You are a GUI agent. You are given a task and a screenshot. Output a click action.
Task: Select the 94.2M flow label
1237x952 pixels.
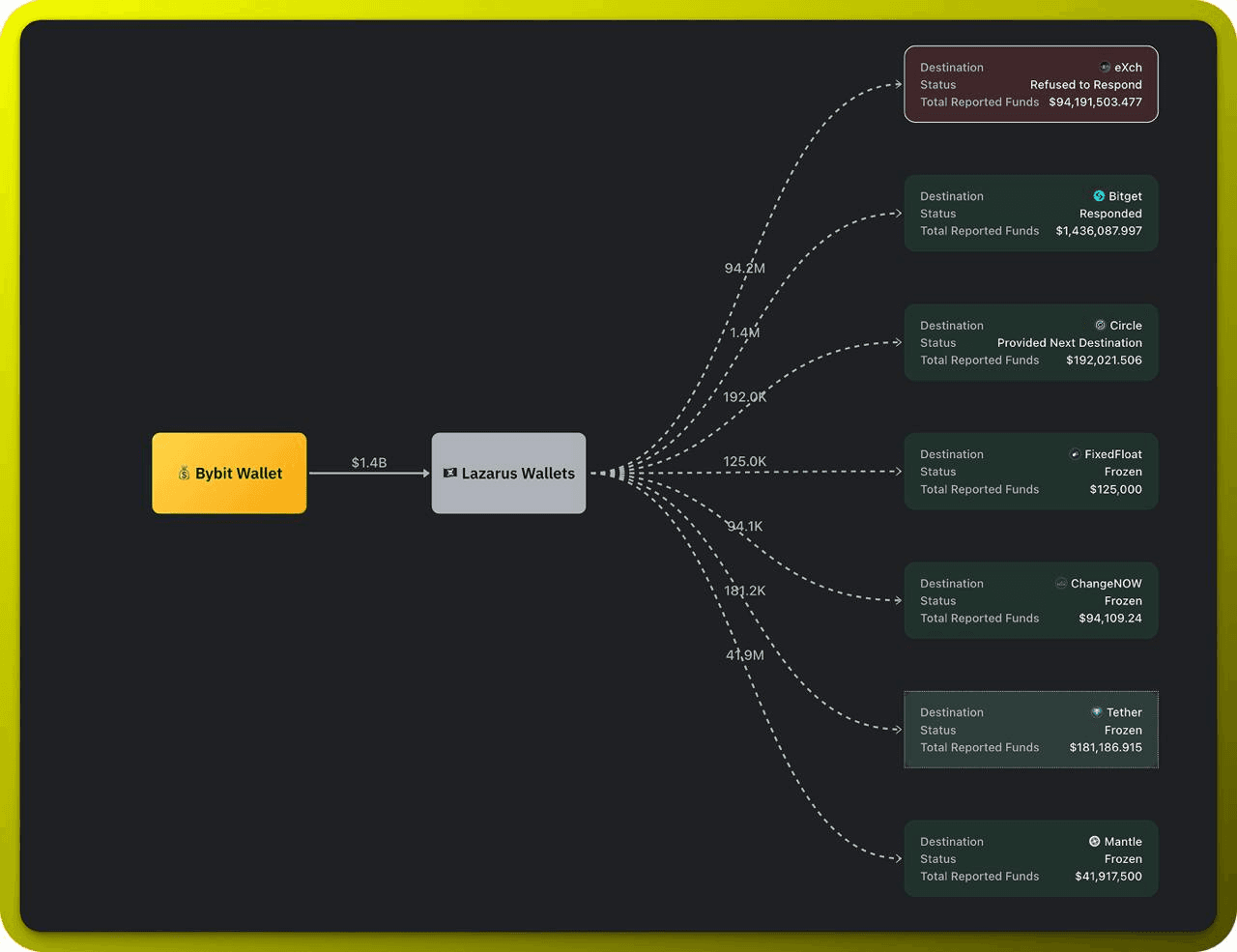click(x=745, y=268)
